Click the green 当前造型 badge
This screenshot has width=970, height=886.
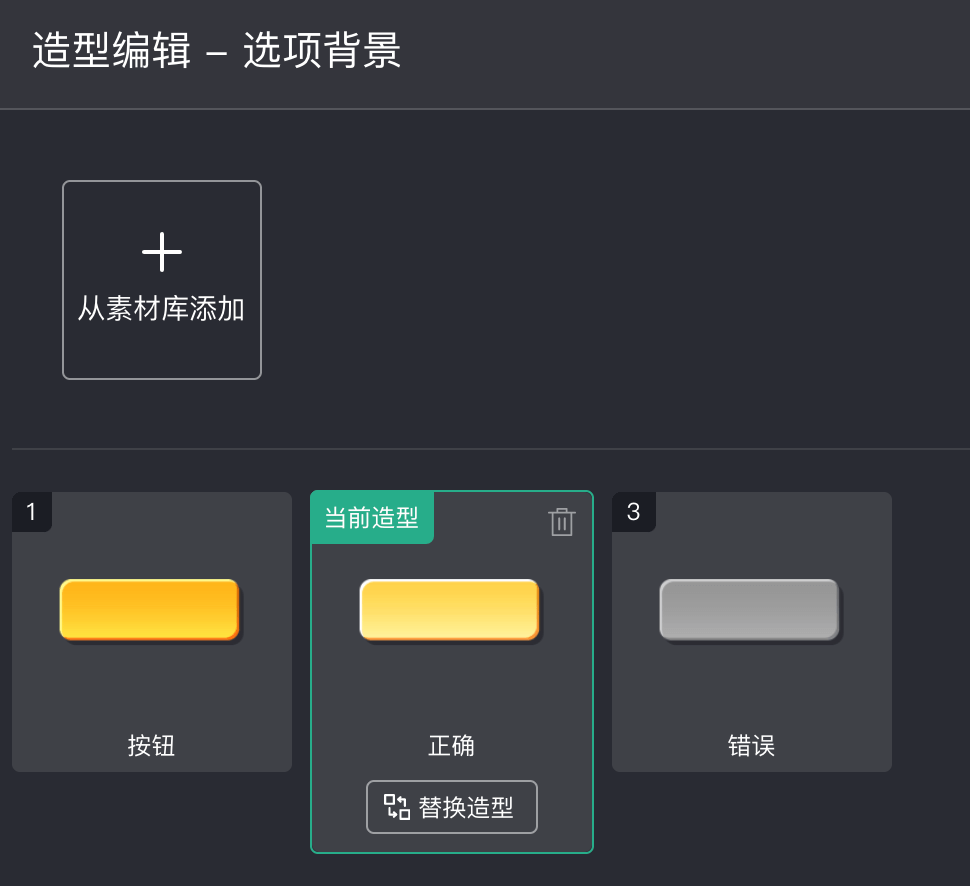(372, 518)
